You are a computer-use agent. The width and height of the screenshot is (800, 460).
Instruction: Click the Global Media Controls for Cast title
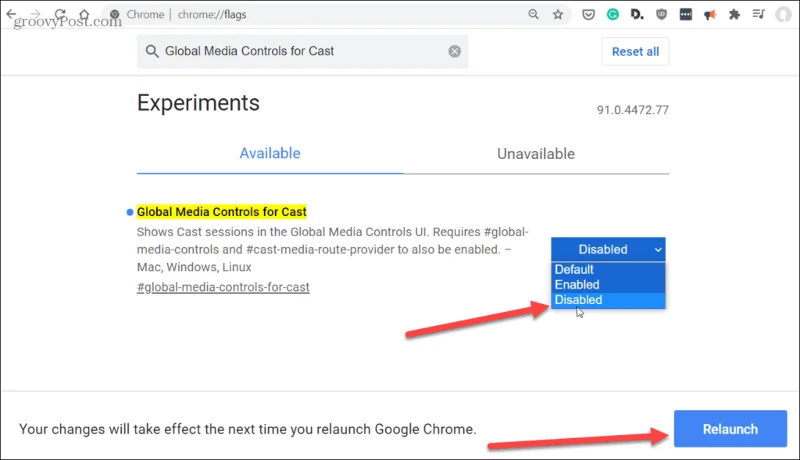click(x=221, y=212)
